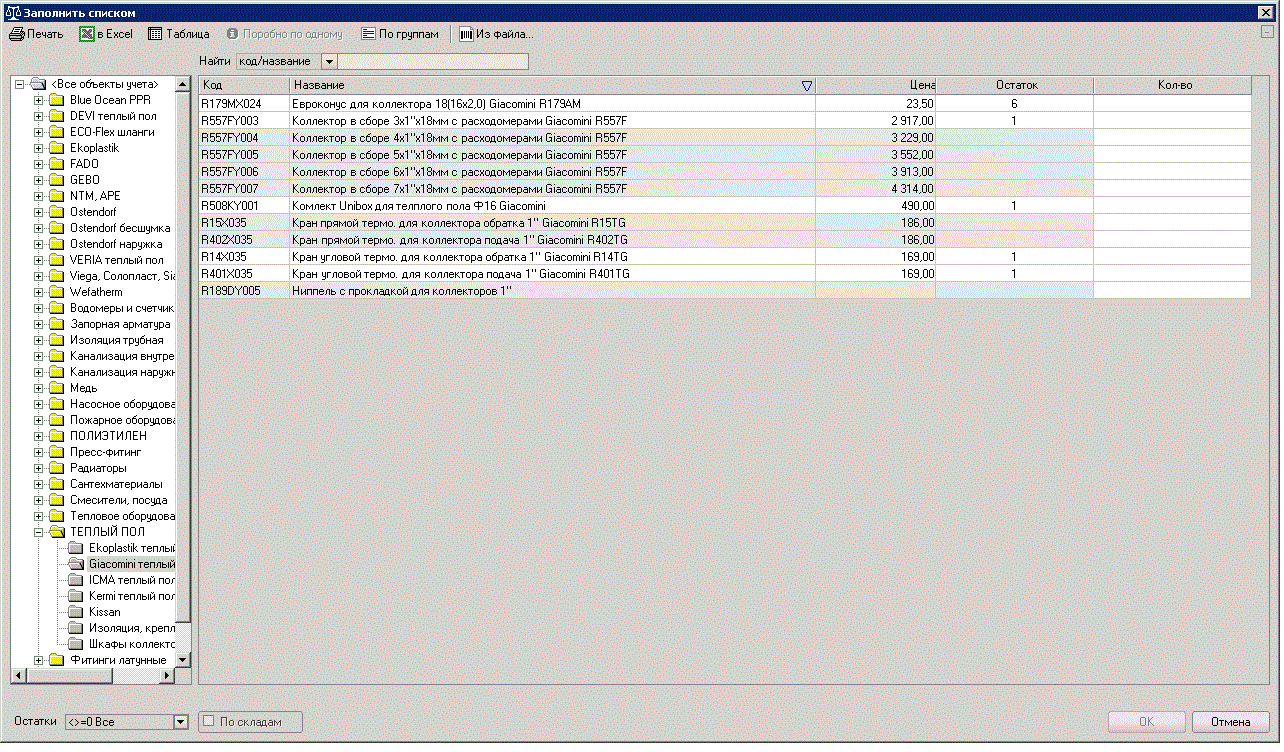Click the Кол-во column header
1284x752 pixels.
[x=1173, y=86]
